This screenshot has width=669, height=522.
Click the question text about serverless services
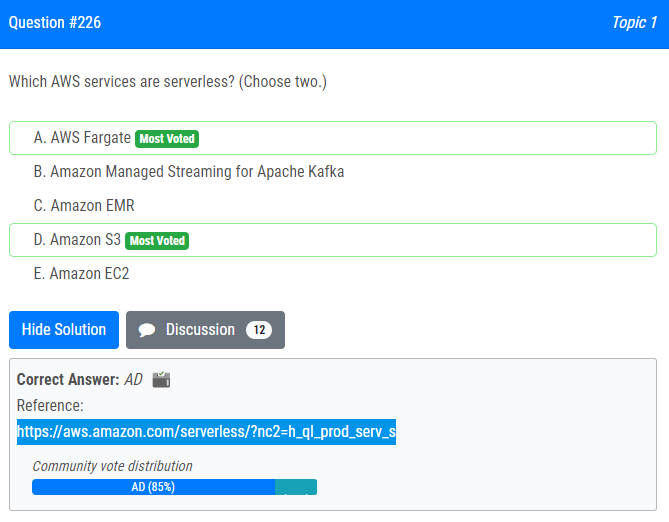(x=168, y=82)
